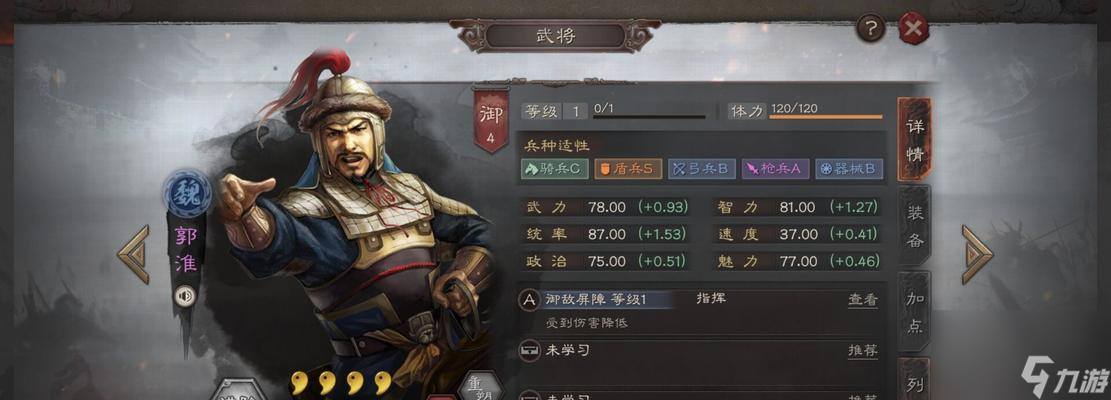This screenshot has width=1111, height=400.
Task: Click the red 御 cost banner
Action: click(x=491, y=120)
